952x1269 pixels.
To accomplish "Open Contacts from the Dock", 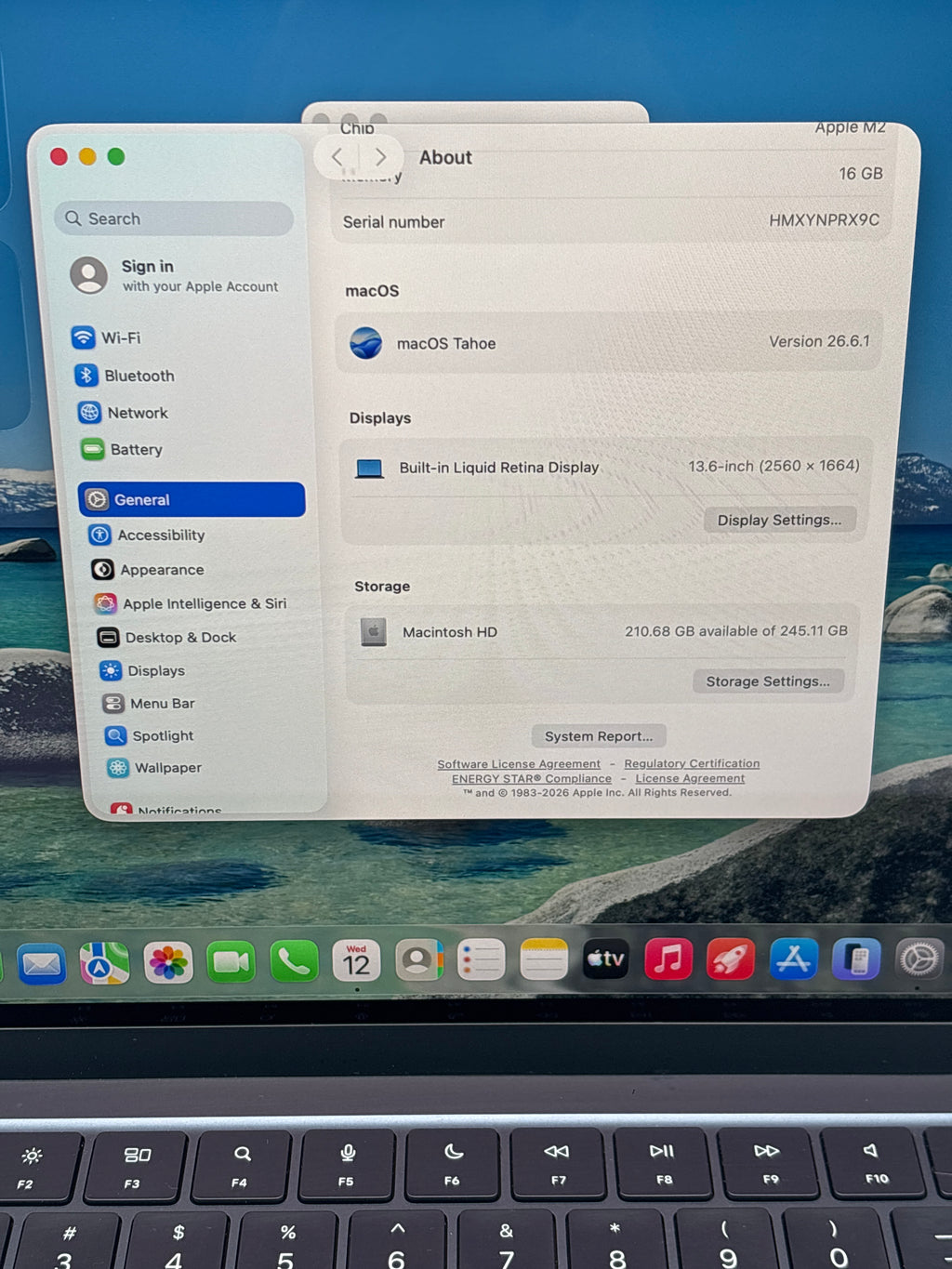I will 419,961.
